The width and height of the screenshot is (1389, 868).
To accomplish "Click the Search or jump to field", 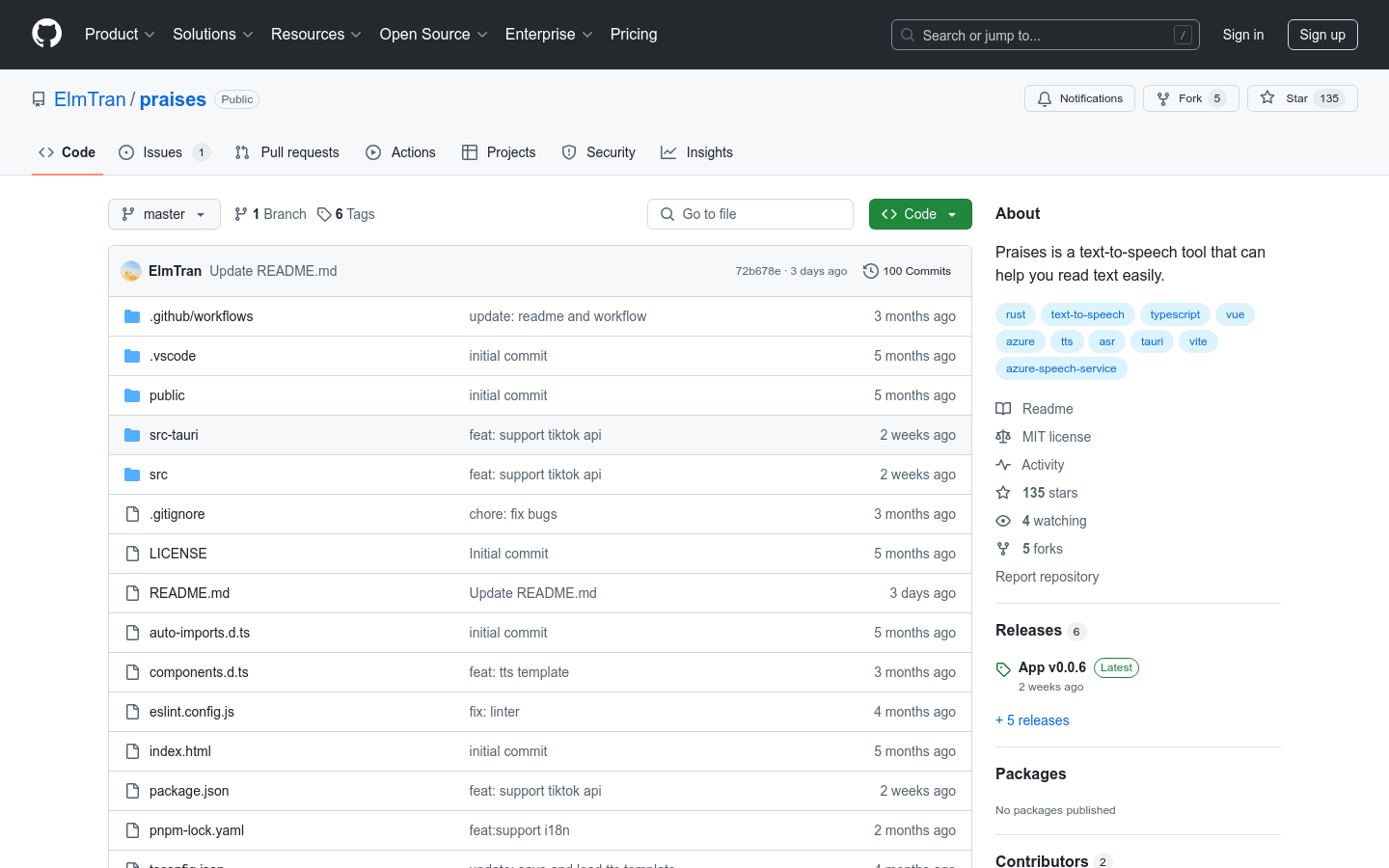I will [x=1046, y=35].
